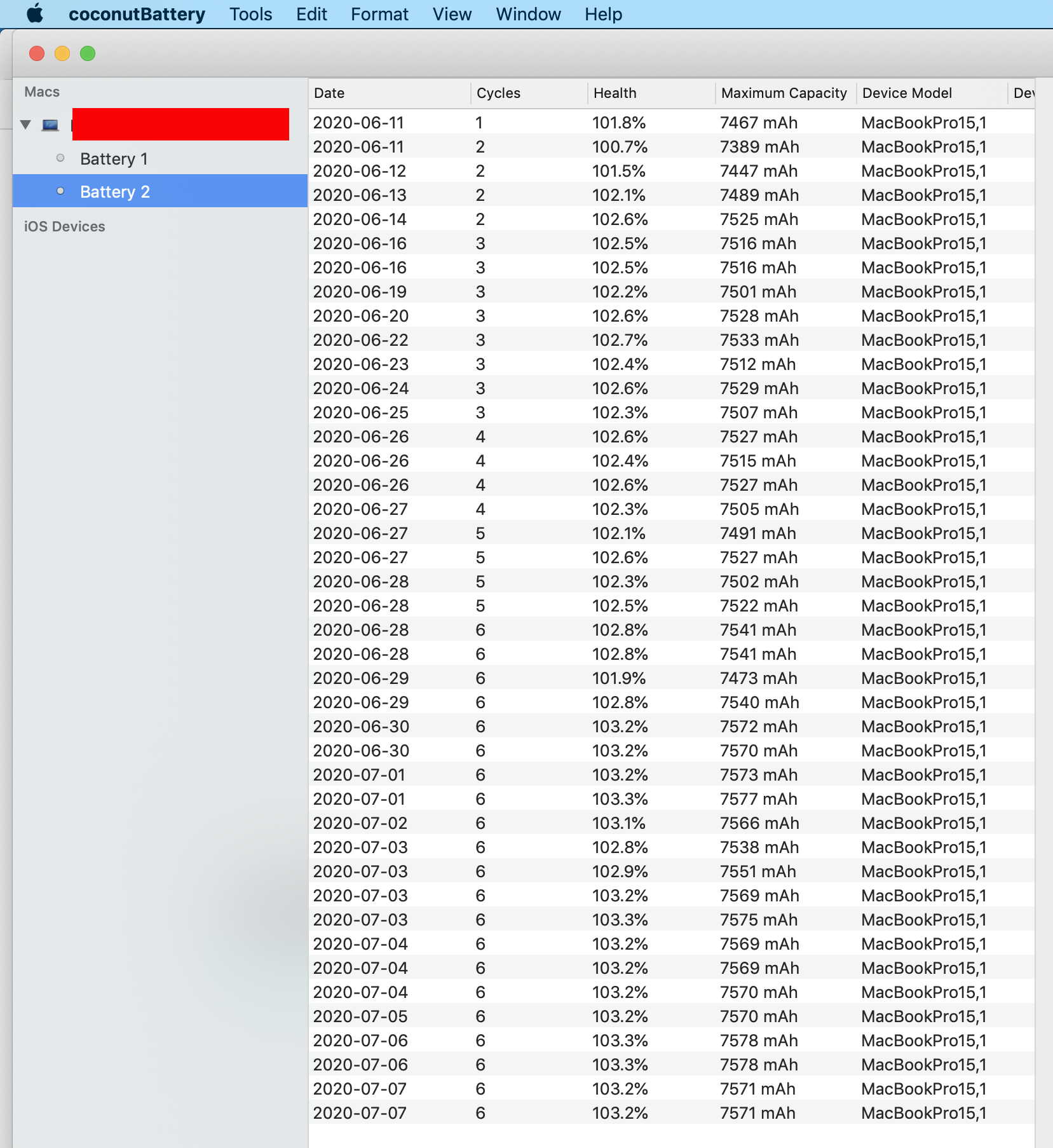Click the laptop icon in the sidebar

tap(50, 125)
